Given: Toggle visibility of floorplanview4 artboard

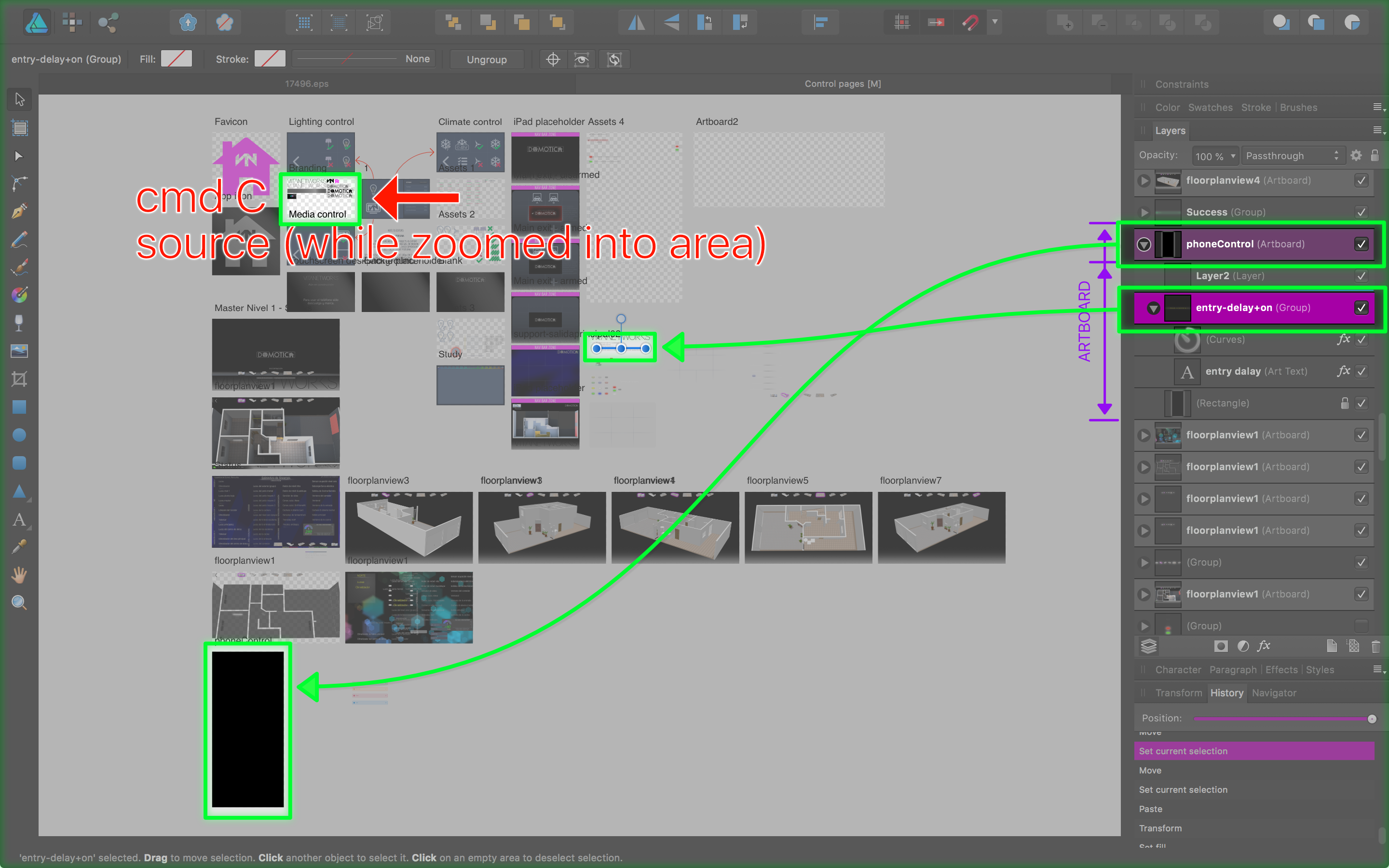Looking at the screenshot, I should 1361,181.
